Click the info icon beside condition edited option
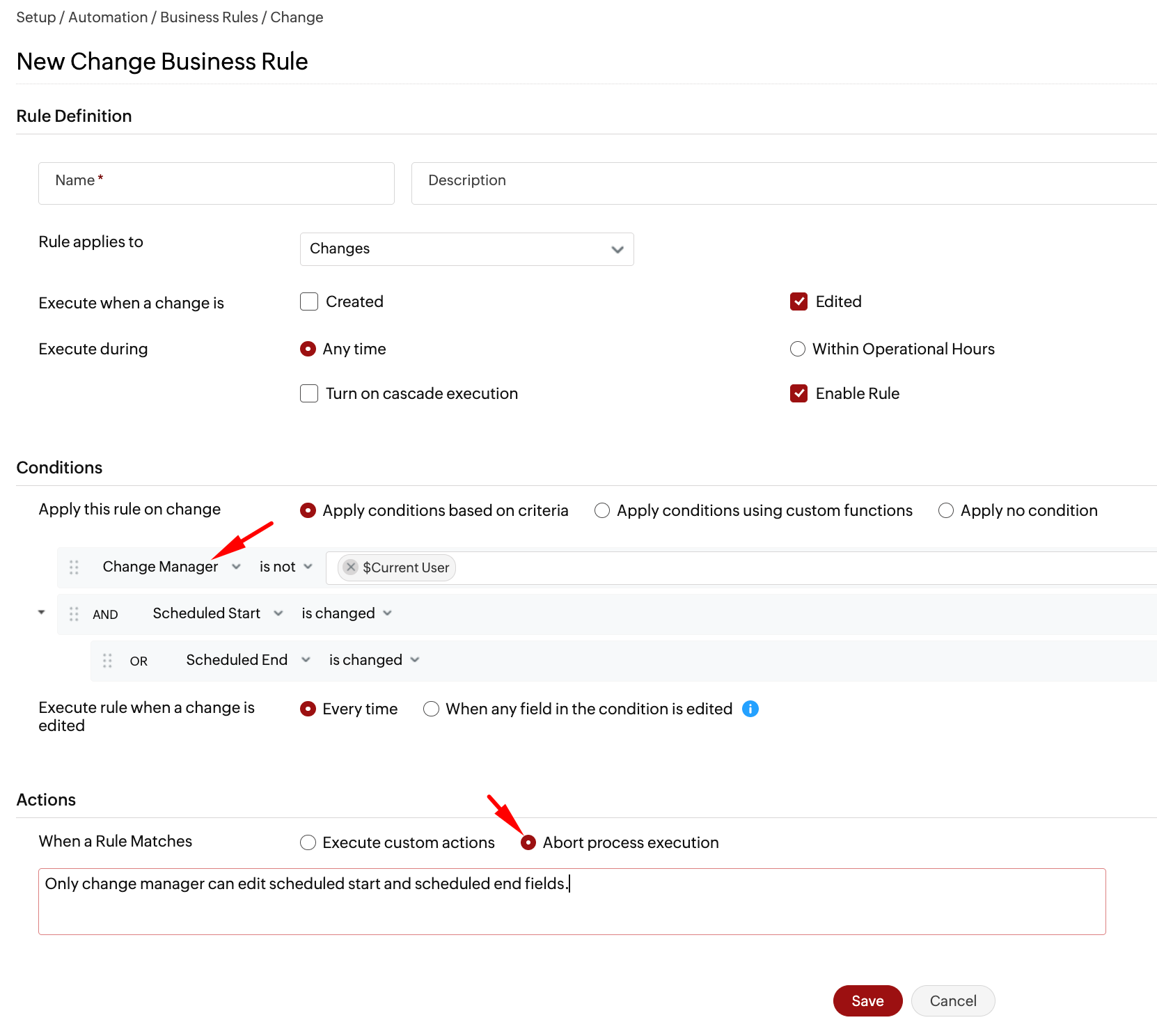Image resolution: width=1157 pixels, height=1036 pixels. (x=750, y=709)
